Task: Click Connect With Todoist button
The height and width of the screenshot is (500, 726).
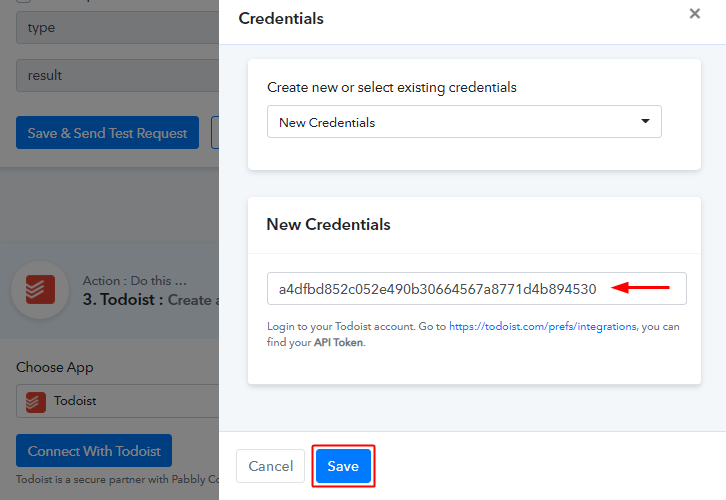Action: pos(94,450)
